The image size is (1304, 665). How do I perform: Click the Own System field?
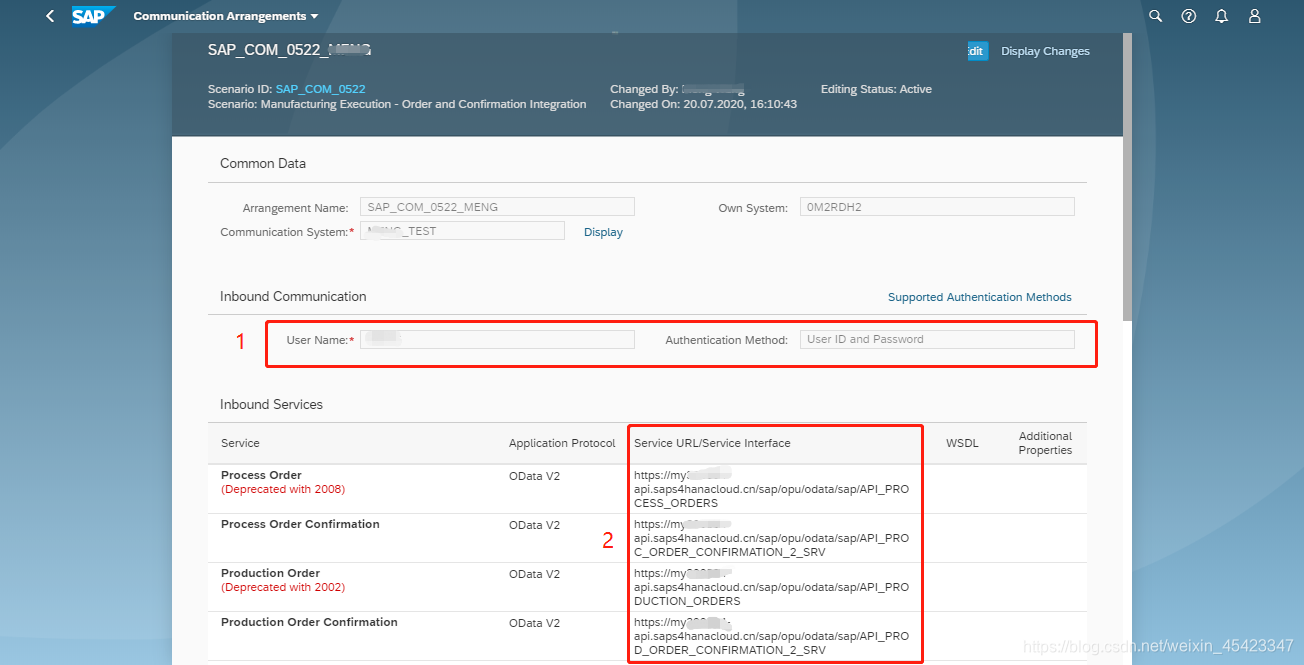click(x=937, y=207)
